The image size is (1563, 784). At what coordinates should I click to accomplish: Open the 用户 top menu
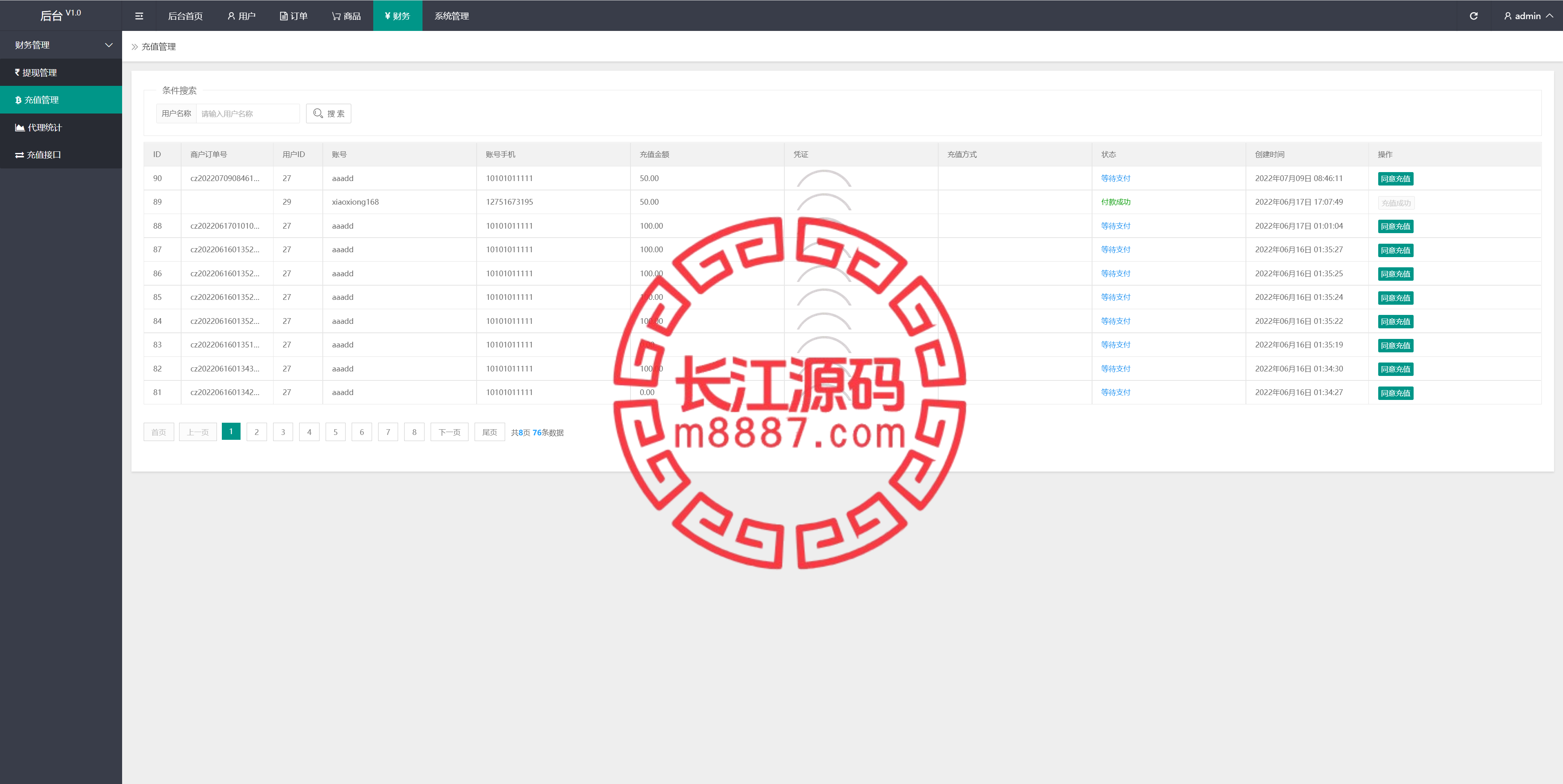click(241, 16)
